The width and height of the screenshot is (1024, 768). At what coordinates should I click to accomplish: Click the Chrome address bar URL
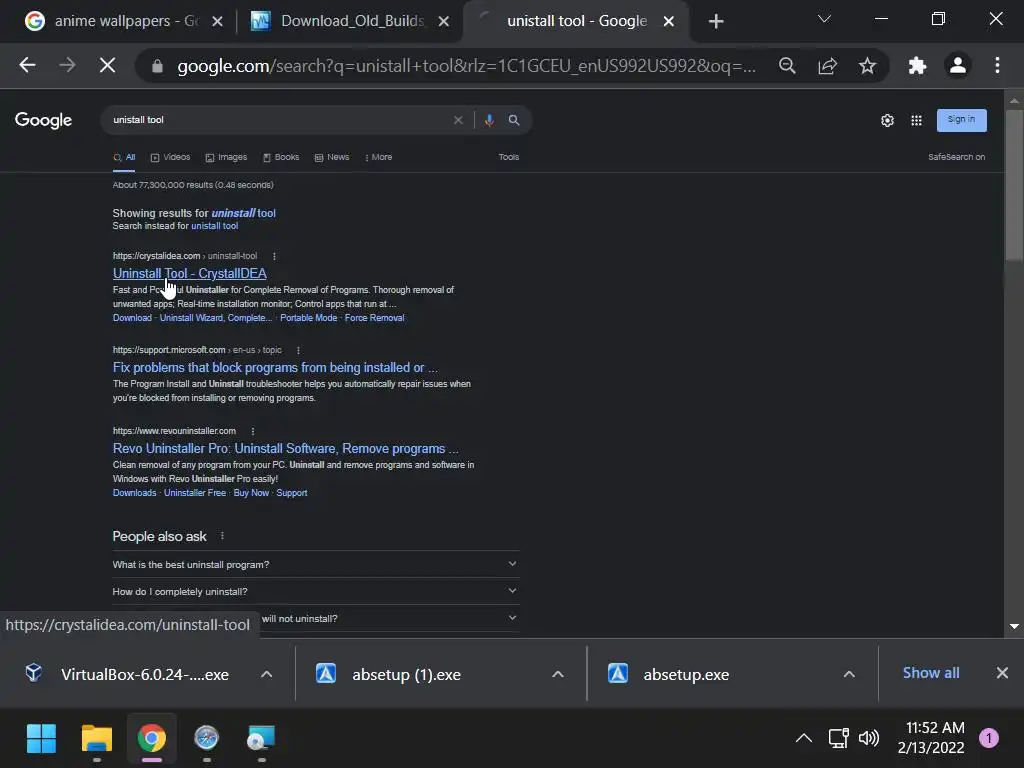[x=466, y=66]
